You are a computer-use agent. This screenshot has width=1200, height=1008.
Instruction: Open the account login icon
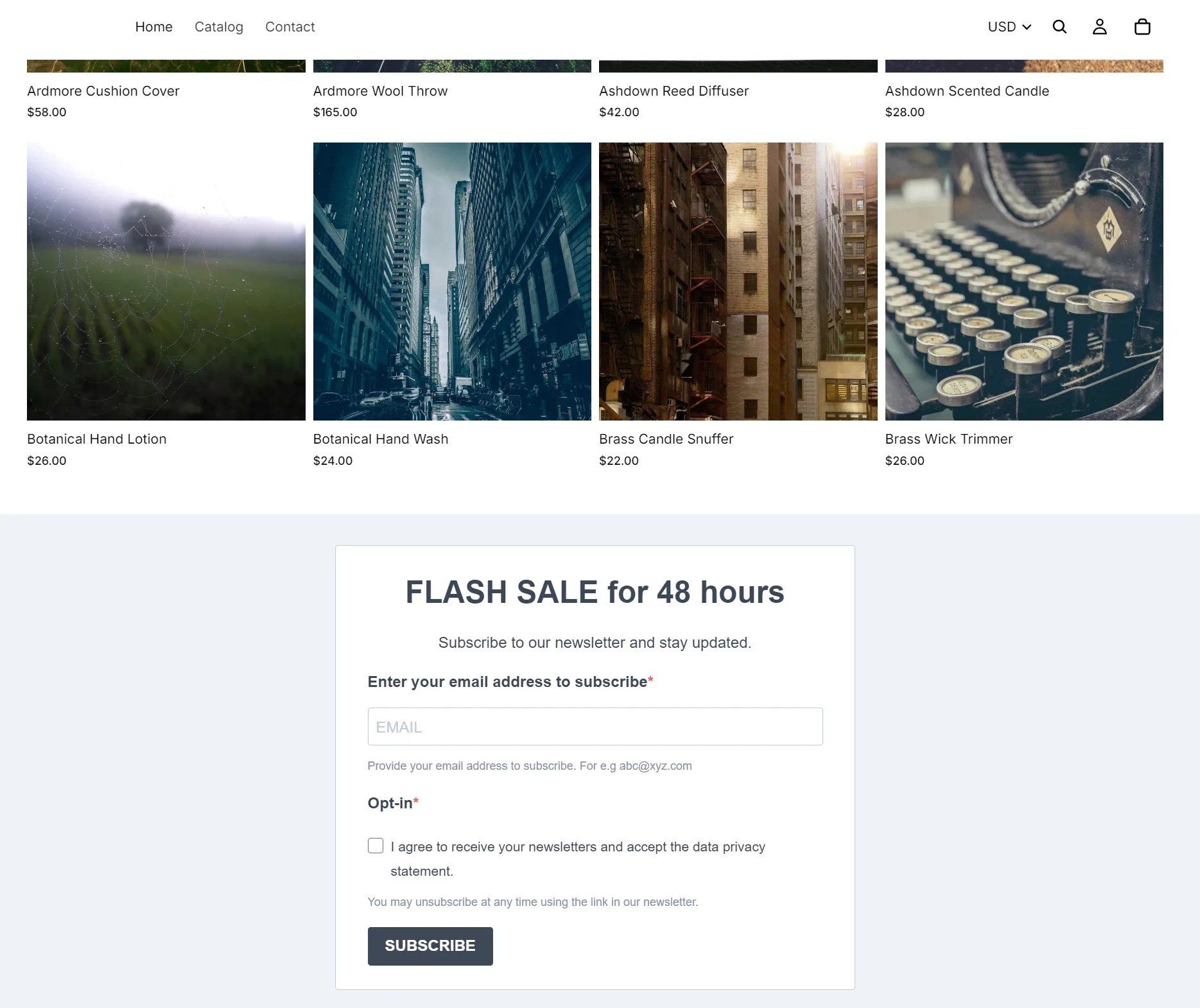click(x=1100, y=27)
